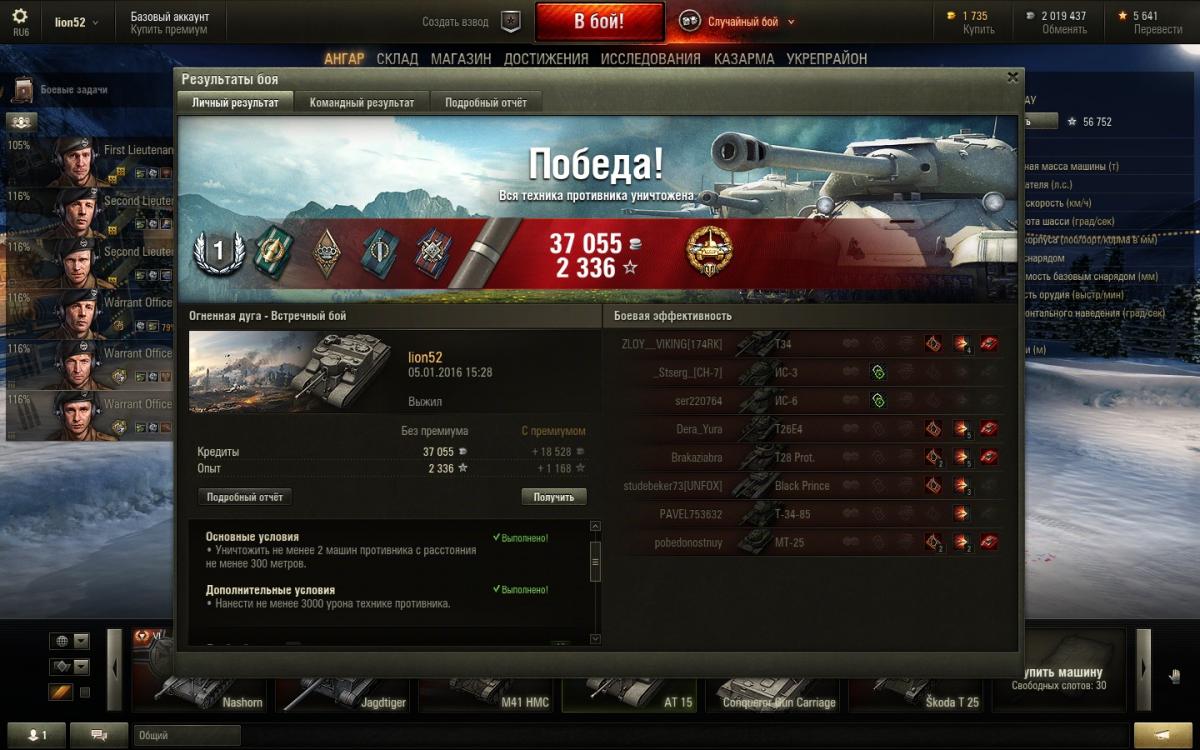Image resolution: width=1200 pixels, height=750 pixels.
Task: Click the mission conditions scrollbar handle
Action: point(595,561)
